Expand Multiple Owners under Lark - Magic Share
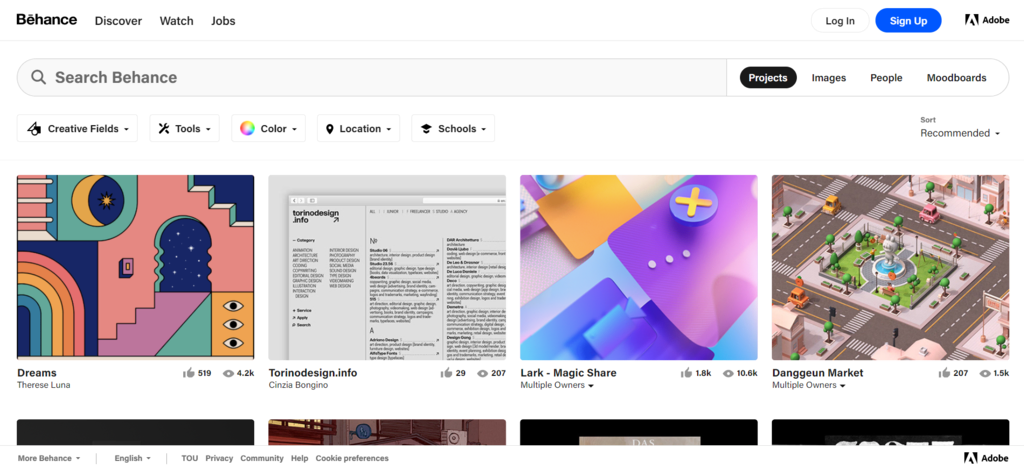 pos(557,385)
